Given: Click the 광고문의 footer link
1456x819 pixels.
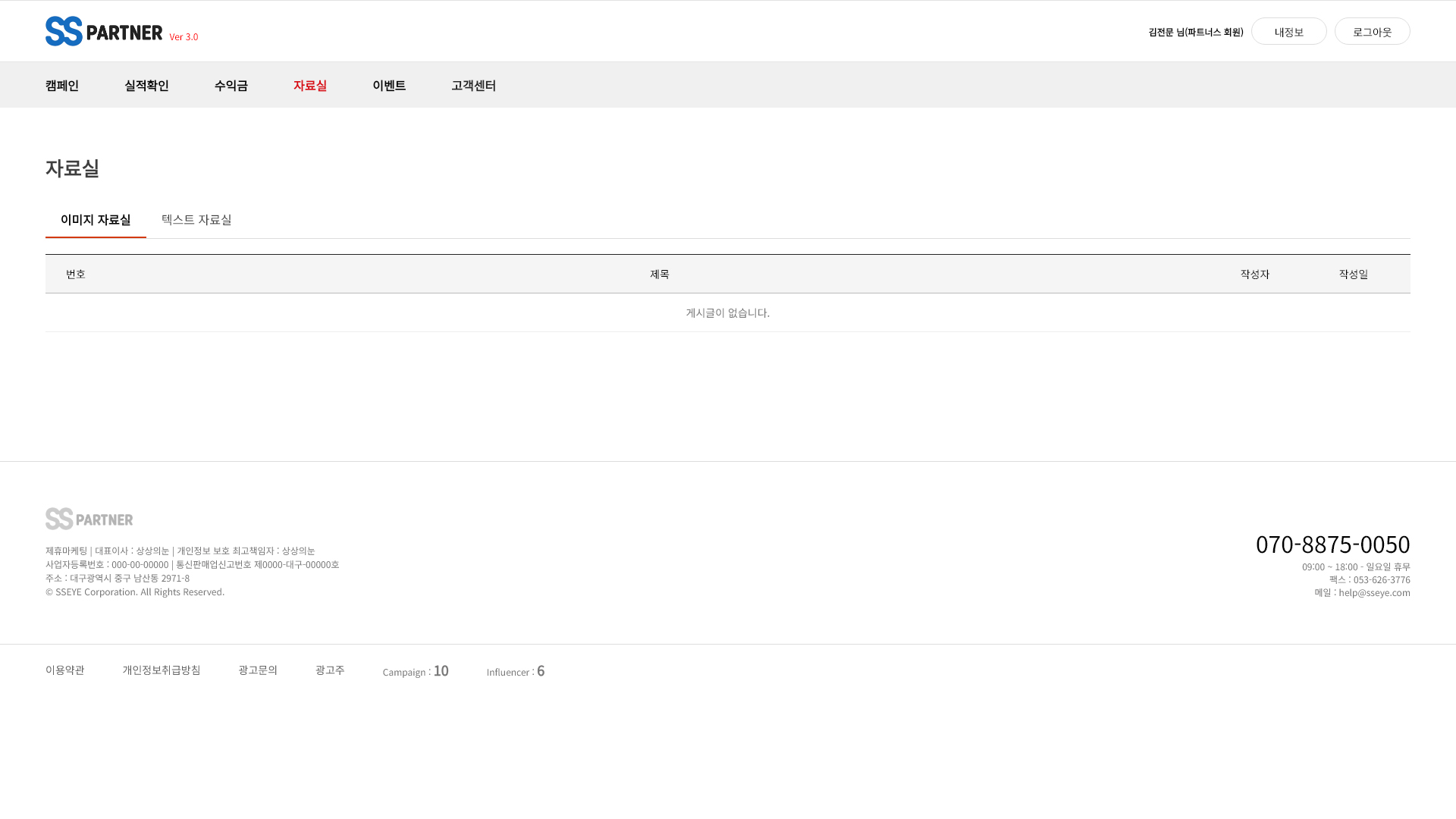Looking at the screenshot, I should point(258,670).
